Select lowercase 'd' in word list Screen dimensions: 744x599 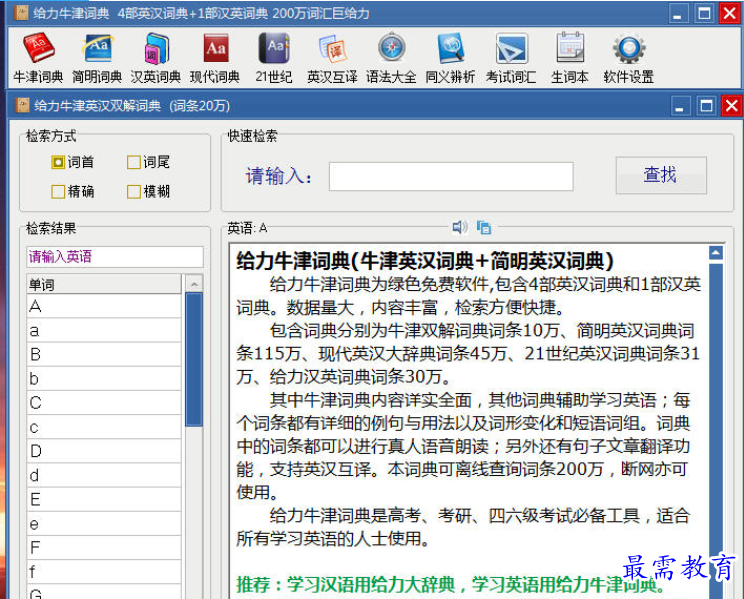104,476
